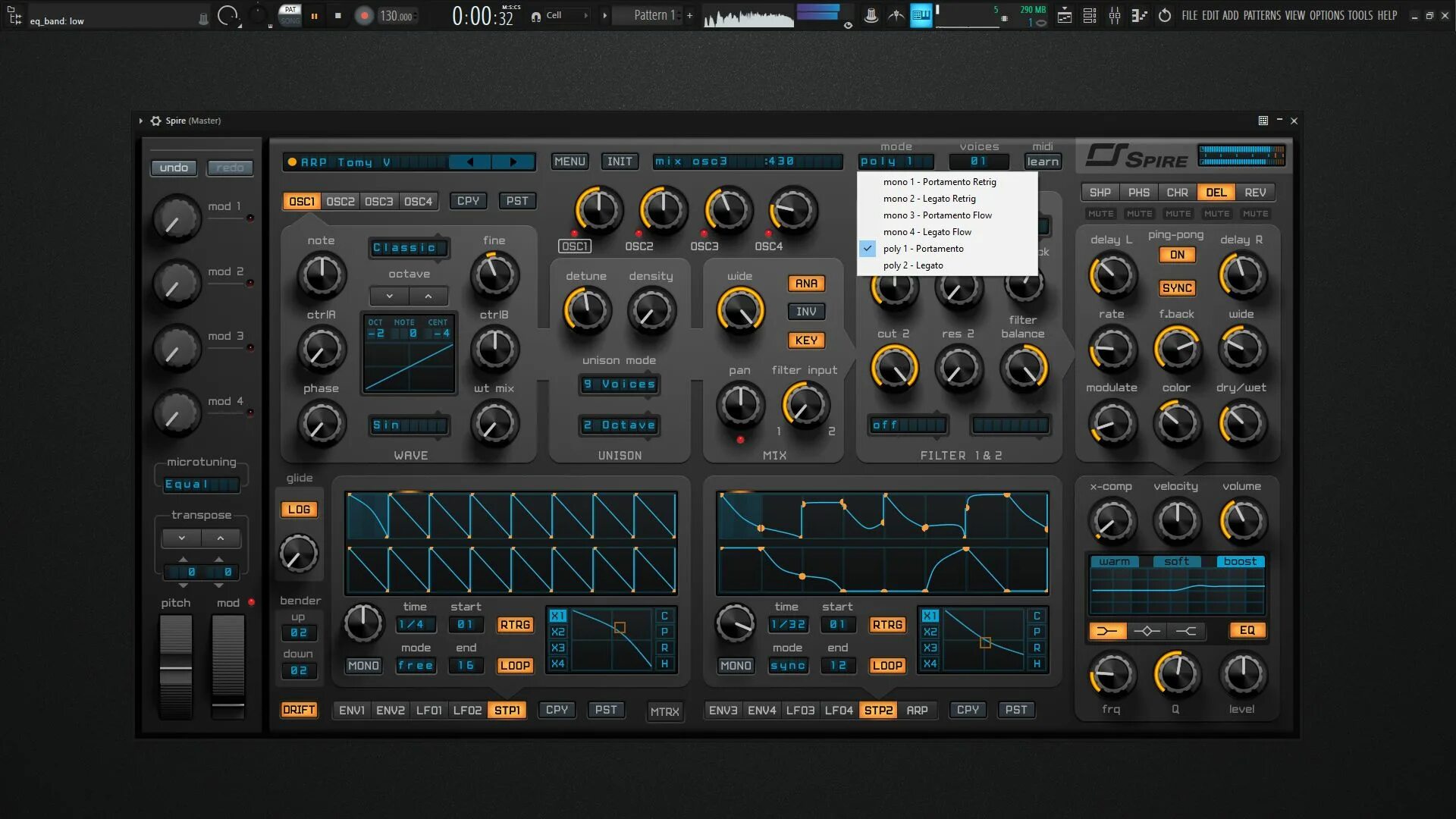The height and width of the screenshot is (819, 1456).
Task: Toggle RTRG in STP1 stepper section
Action: (515, 625)
